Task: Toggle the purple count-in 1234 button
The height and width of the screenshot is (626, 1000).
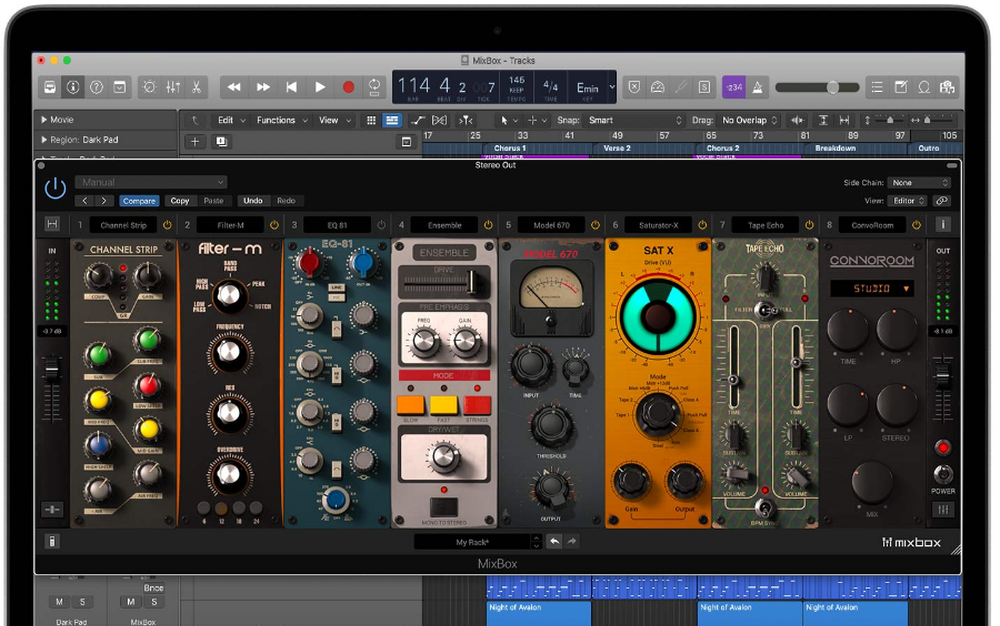Action: coord(733,87)
